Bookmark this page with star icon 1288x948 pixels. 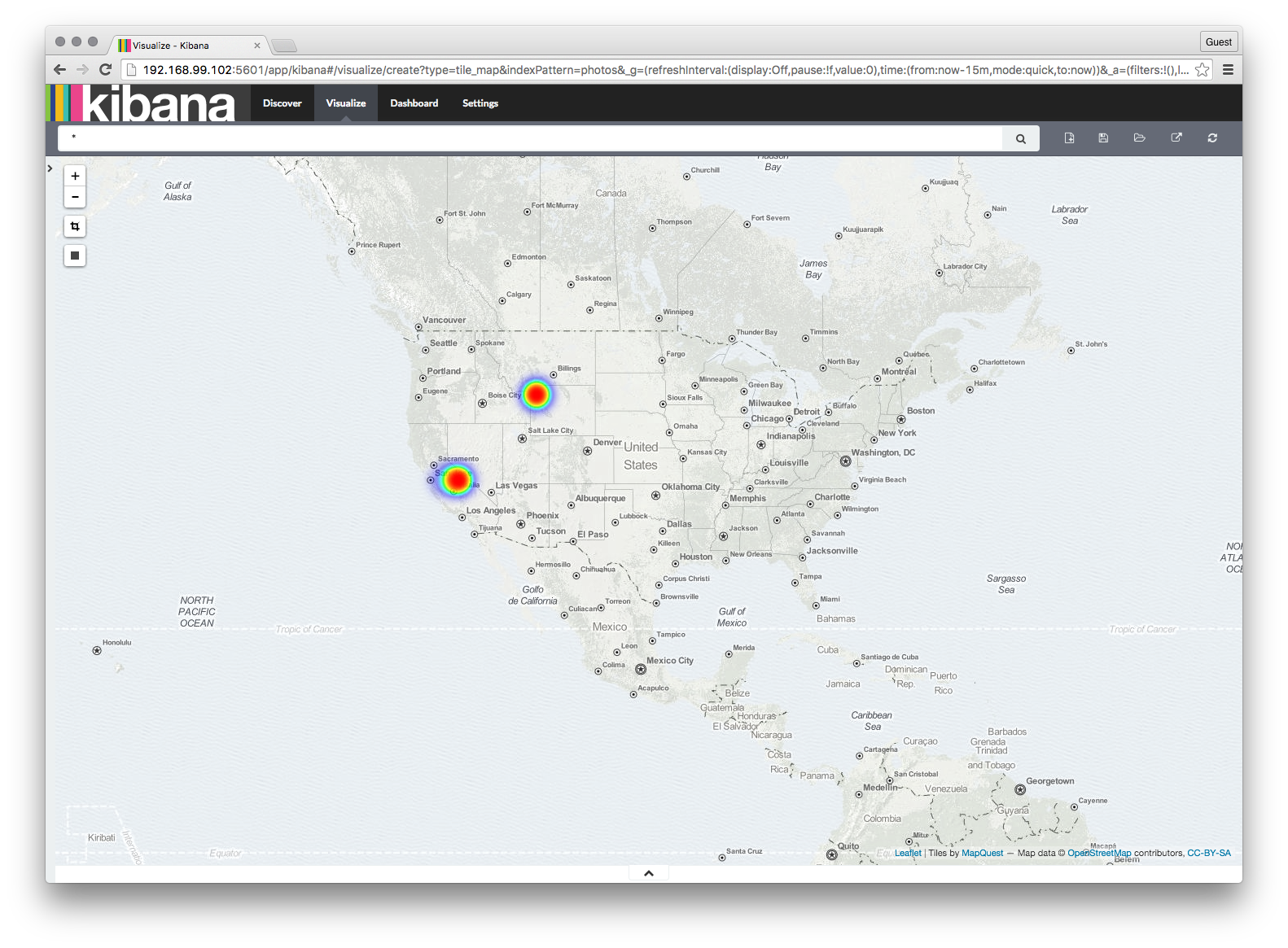coord(1202,70)
